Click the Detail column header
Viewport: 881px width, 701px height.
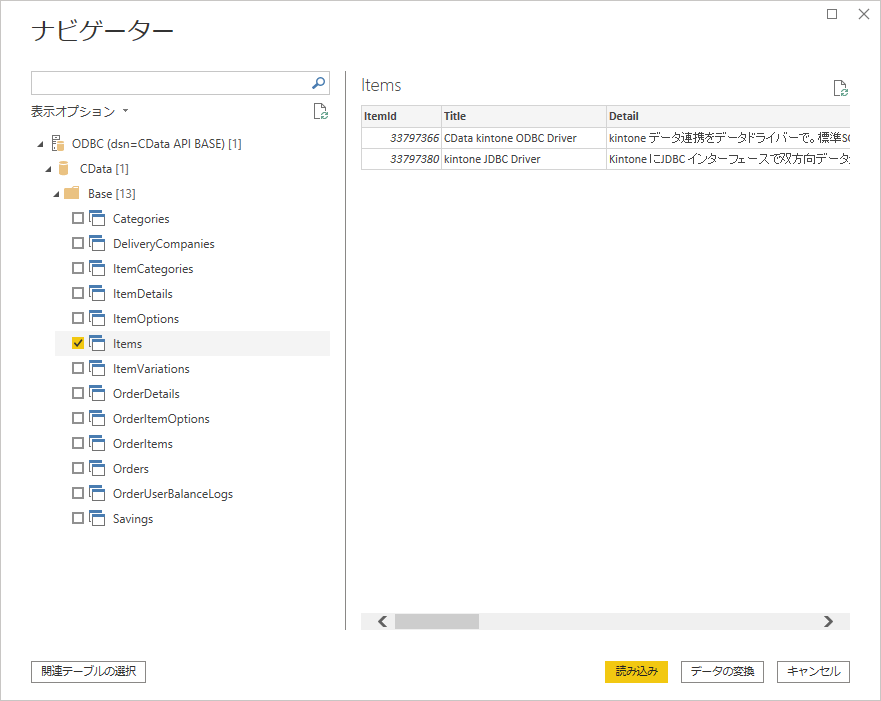[728, 116]
